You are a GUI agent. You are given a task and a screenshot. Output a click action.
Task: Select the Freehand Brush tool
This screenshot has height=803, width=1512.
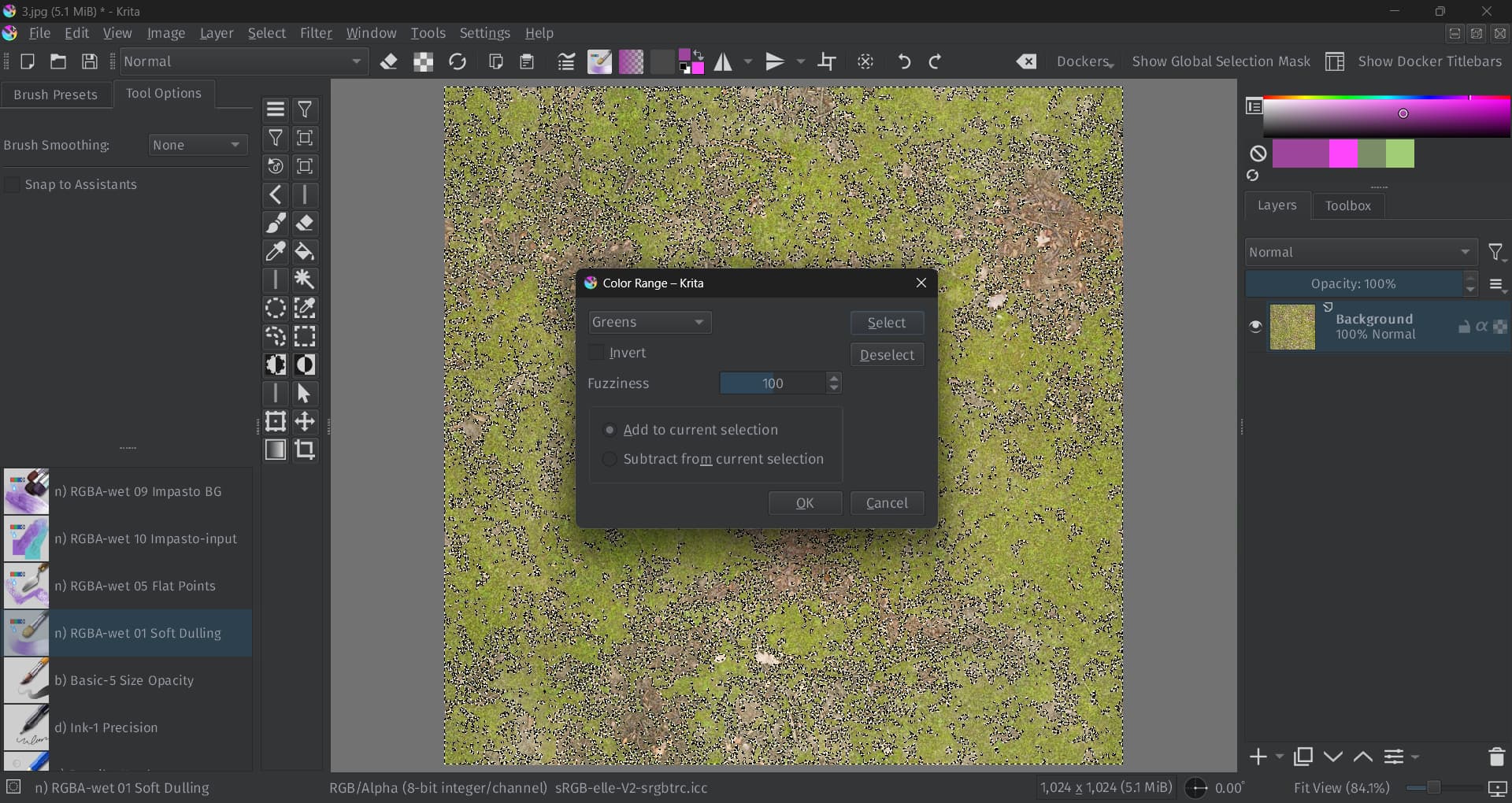tap(276, 224)
